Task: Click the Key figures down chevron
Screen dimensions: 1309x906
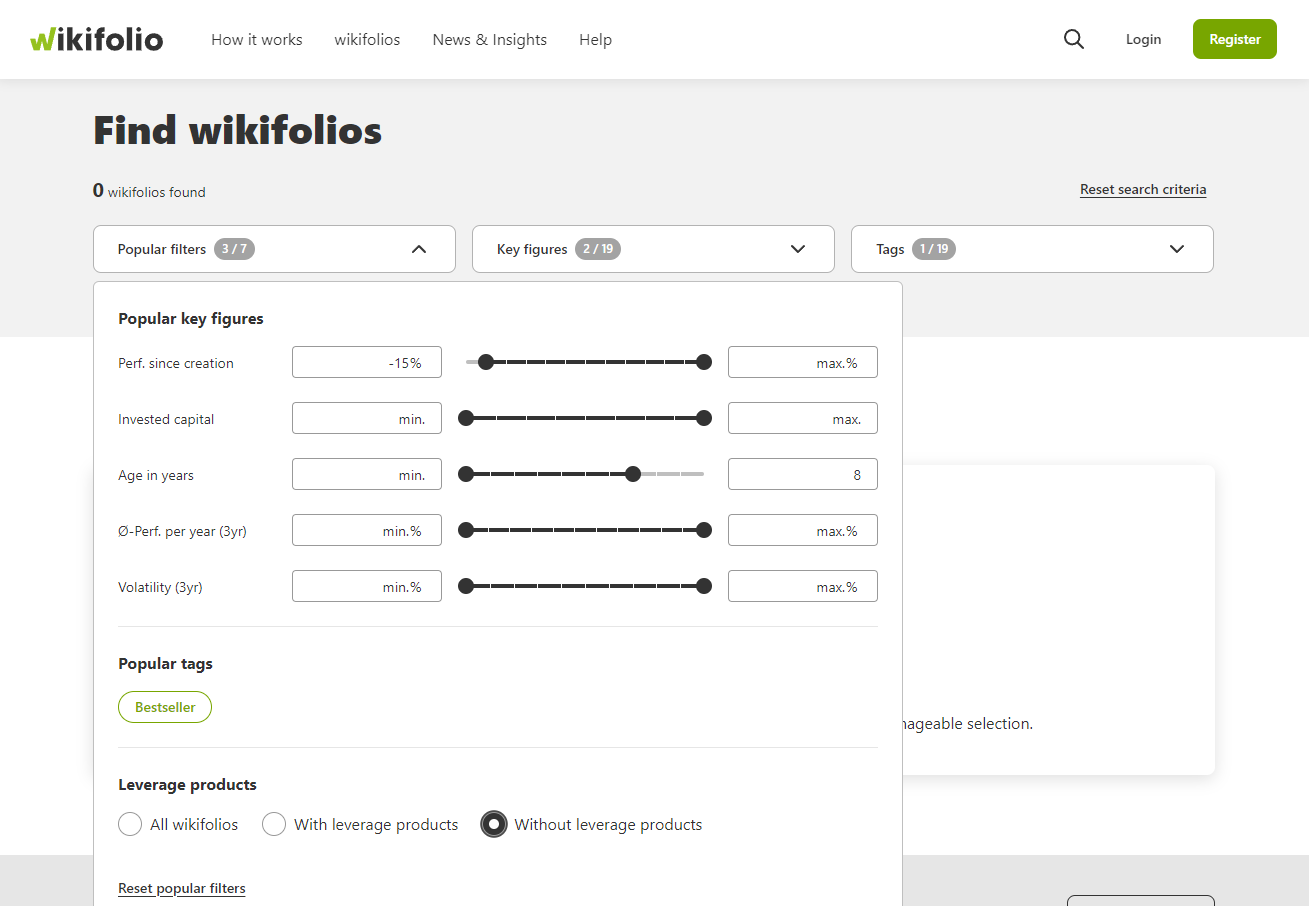Action: pyautogui.click(x=798, y=249)
